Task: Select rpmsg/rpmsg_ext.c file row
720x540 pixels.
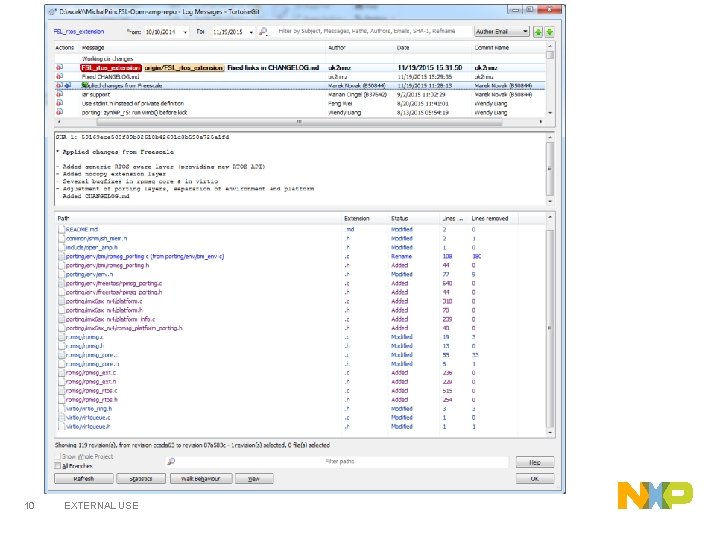Action: click(300, 373)
